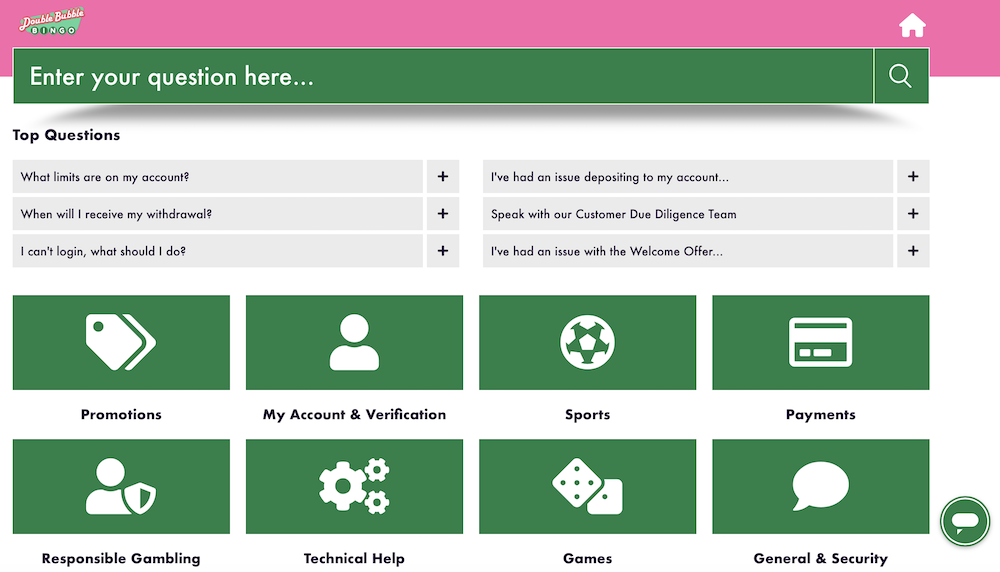Expand plus for depositing issue question
The image size is (1000, 572).
click(913, 177)
